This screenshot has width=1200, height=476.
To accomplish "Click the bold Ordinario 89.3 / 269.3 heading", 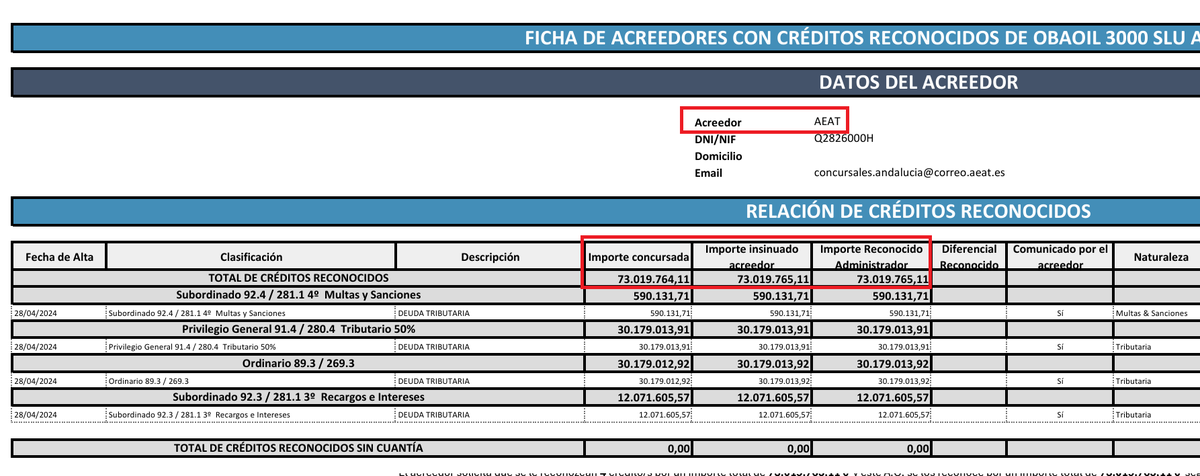I will [298, 363].
